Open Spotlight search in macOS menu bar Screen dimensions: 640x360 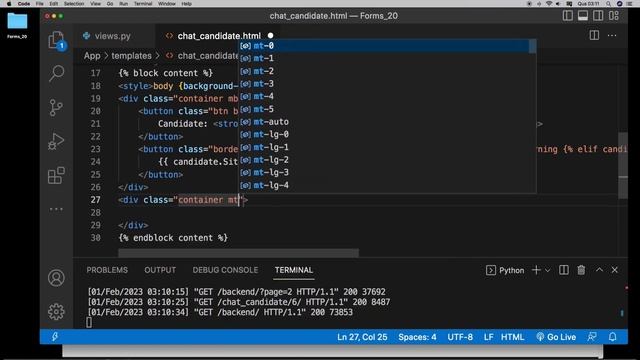(608, 4)
